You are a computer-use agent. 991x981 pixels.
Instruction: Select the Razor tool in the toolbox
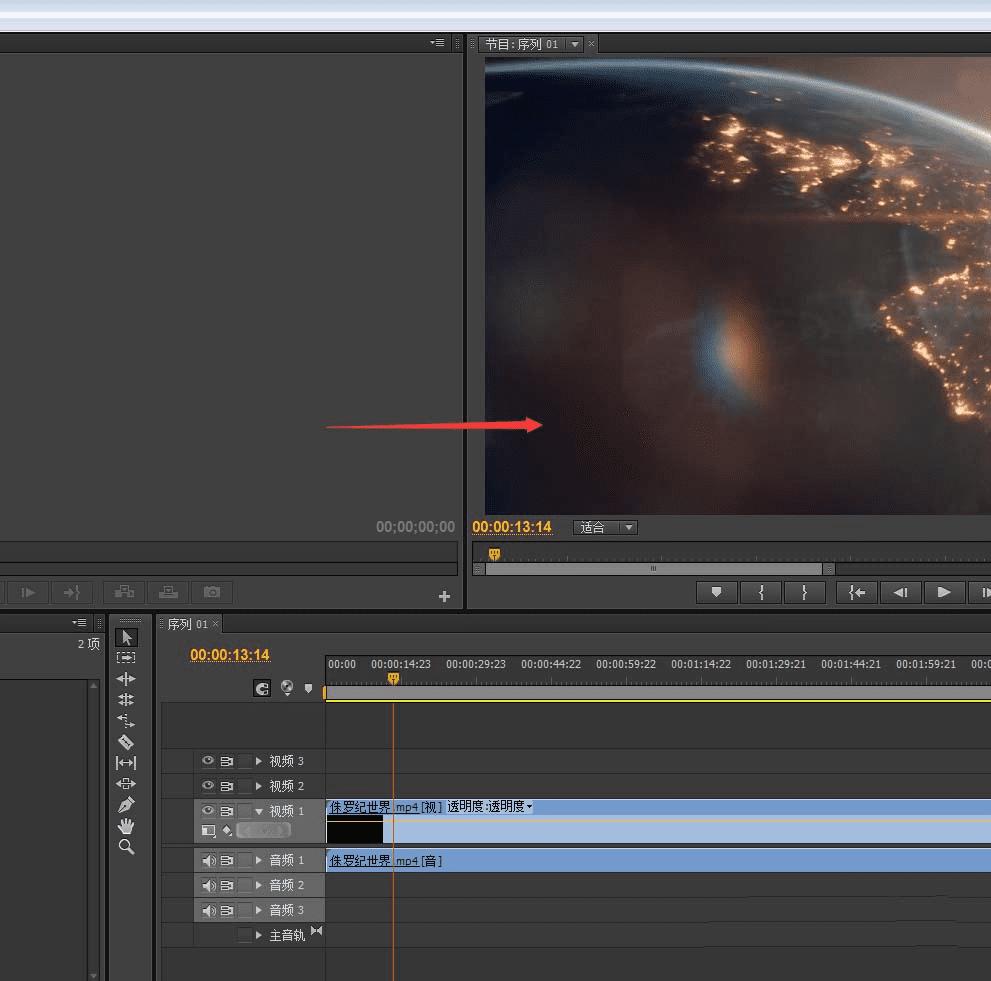pyautogui.click(x=126, y=742)
